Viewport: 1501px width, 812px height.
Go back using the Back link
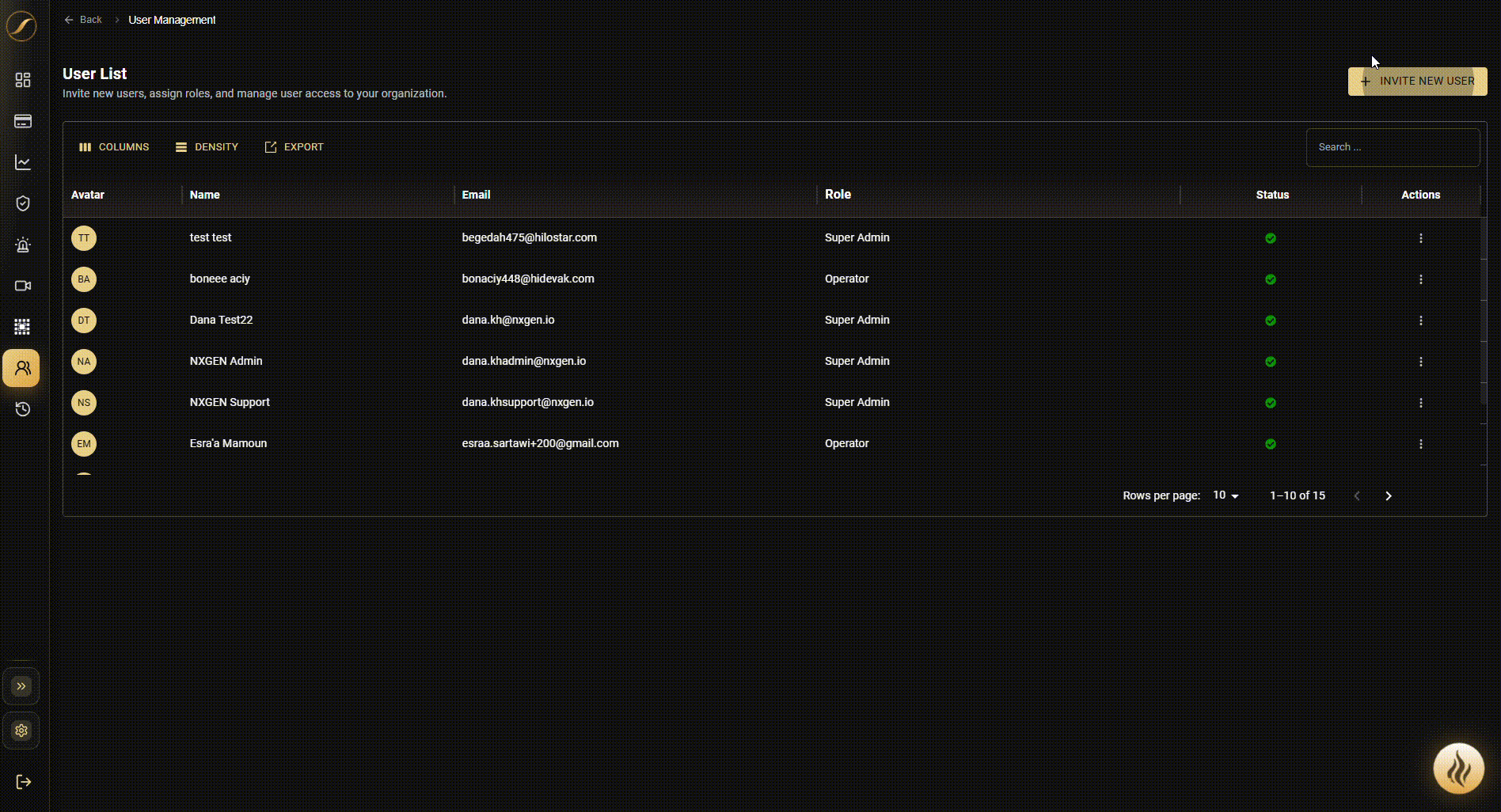[x=83, y=20]
